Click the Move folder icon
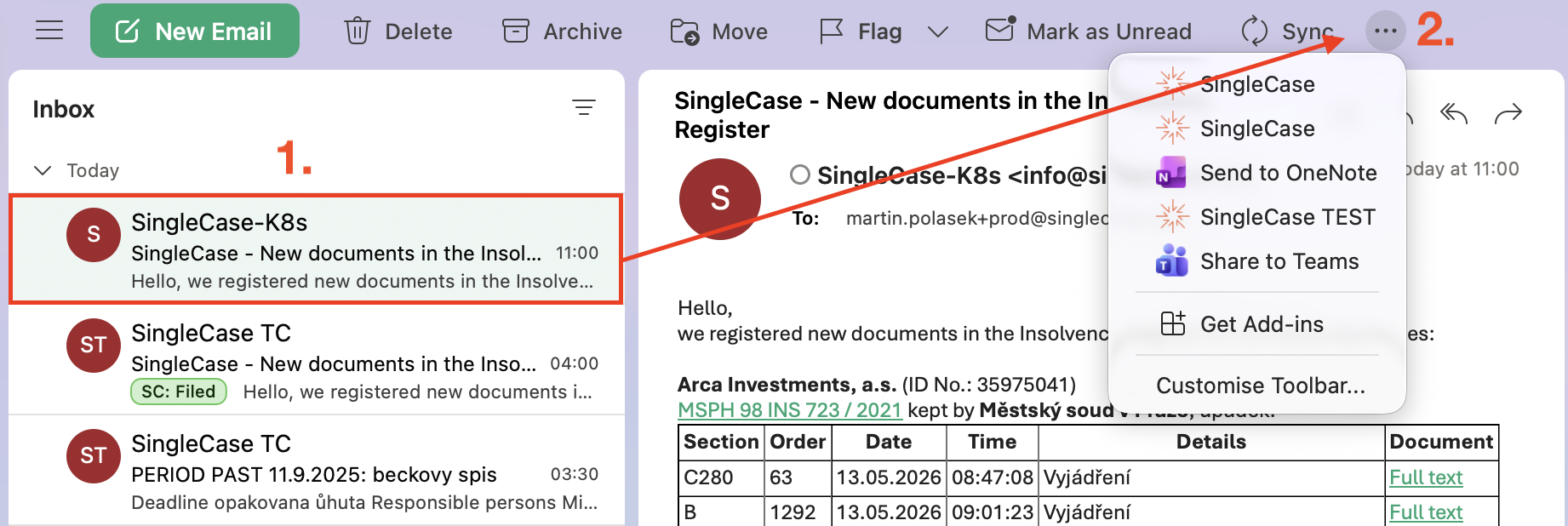The height and width of the screenshot is (526, 1568). [x=684, y=31]
